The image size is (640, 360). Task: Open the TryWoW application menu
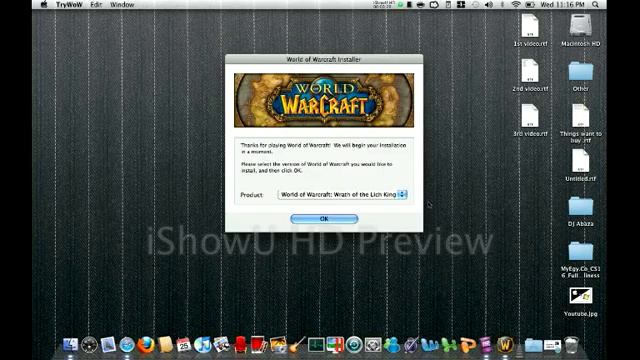tap(69, 4)
